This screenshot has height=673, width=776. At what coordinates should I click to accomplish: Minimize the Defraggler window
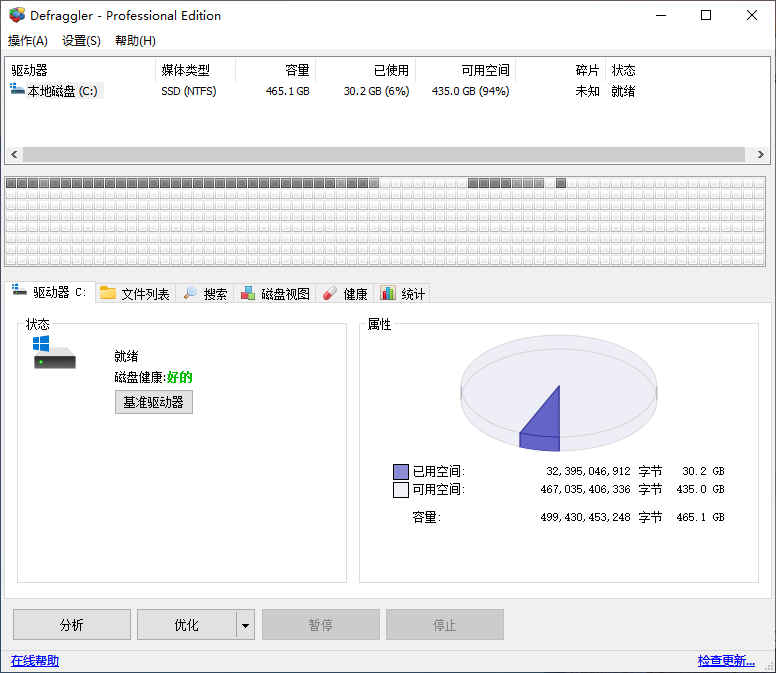click(661, 15)
